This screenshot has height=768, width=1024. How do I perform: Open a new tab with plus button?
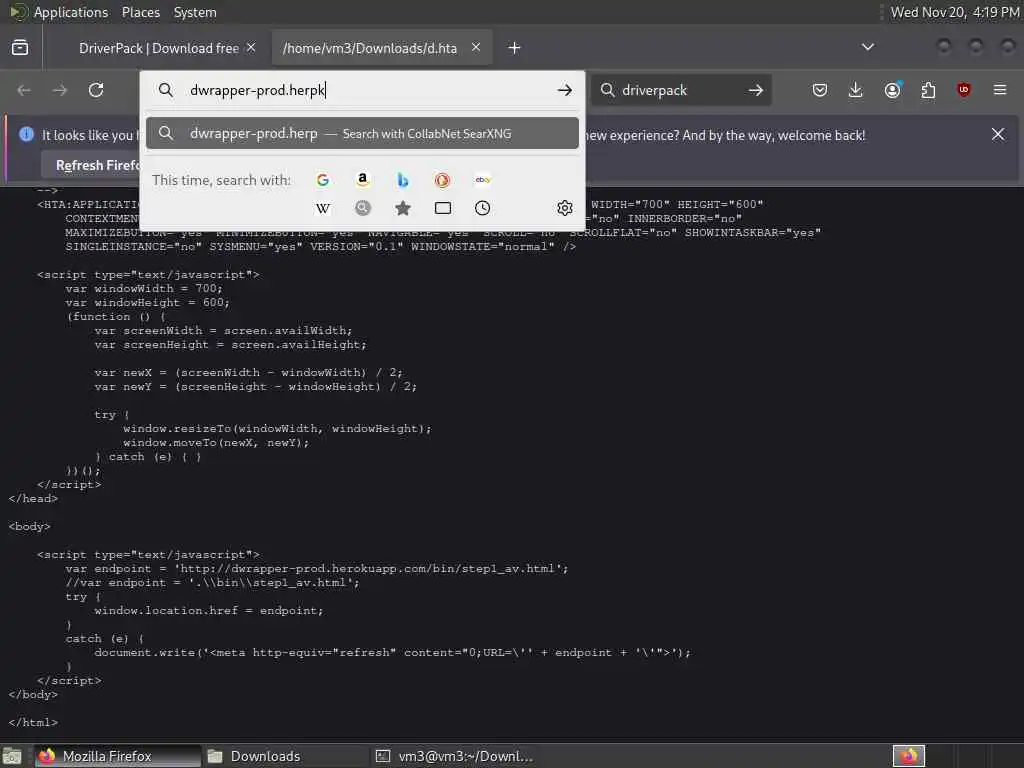515,48
